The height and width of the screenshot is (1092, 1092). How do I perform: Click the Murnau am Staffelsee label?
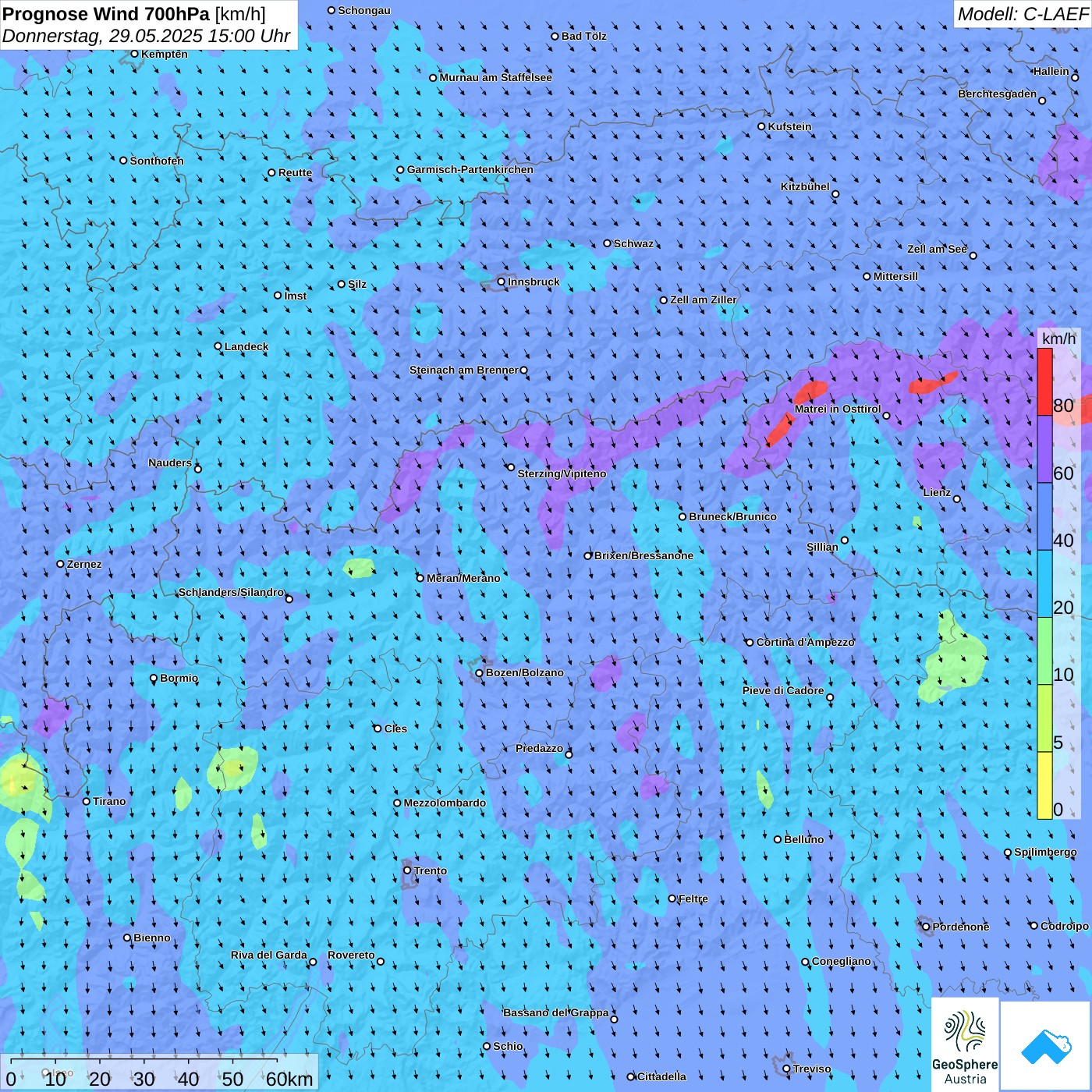coord(496,77)
